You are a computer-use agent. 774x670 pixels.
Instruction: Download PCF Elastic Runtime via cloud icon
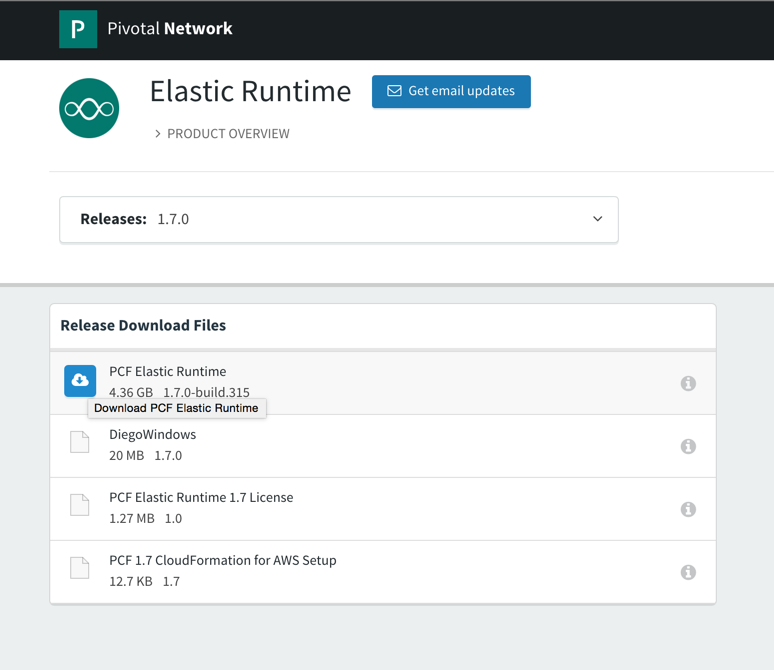pyautogui.click(x=80, y=381)
